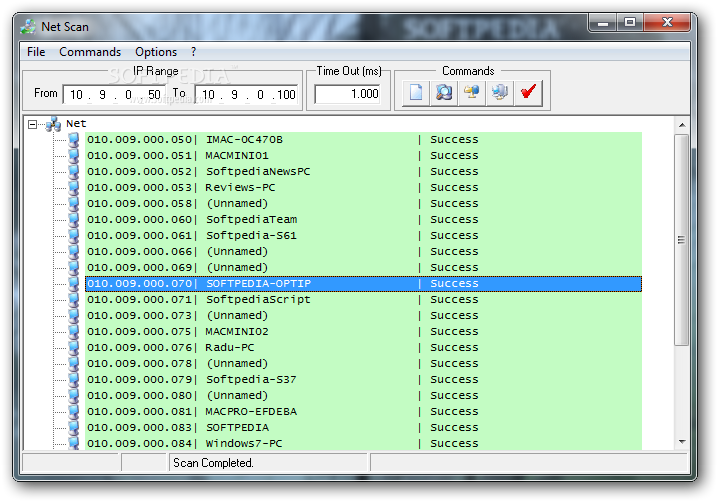Click computer icon of Softpedia-S61 row

pyautogui.click(x=74, y=236)
